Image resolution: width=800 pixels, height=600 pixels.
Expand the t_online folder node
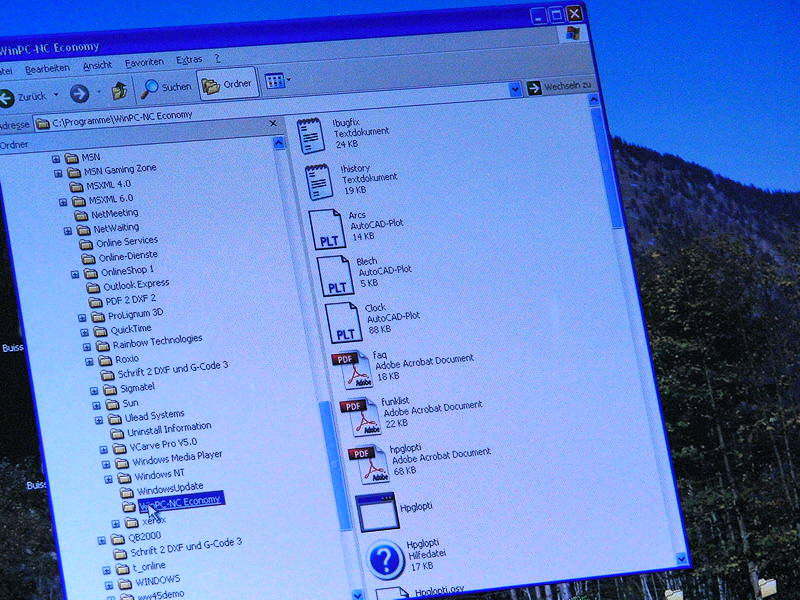pos(106,570)
